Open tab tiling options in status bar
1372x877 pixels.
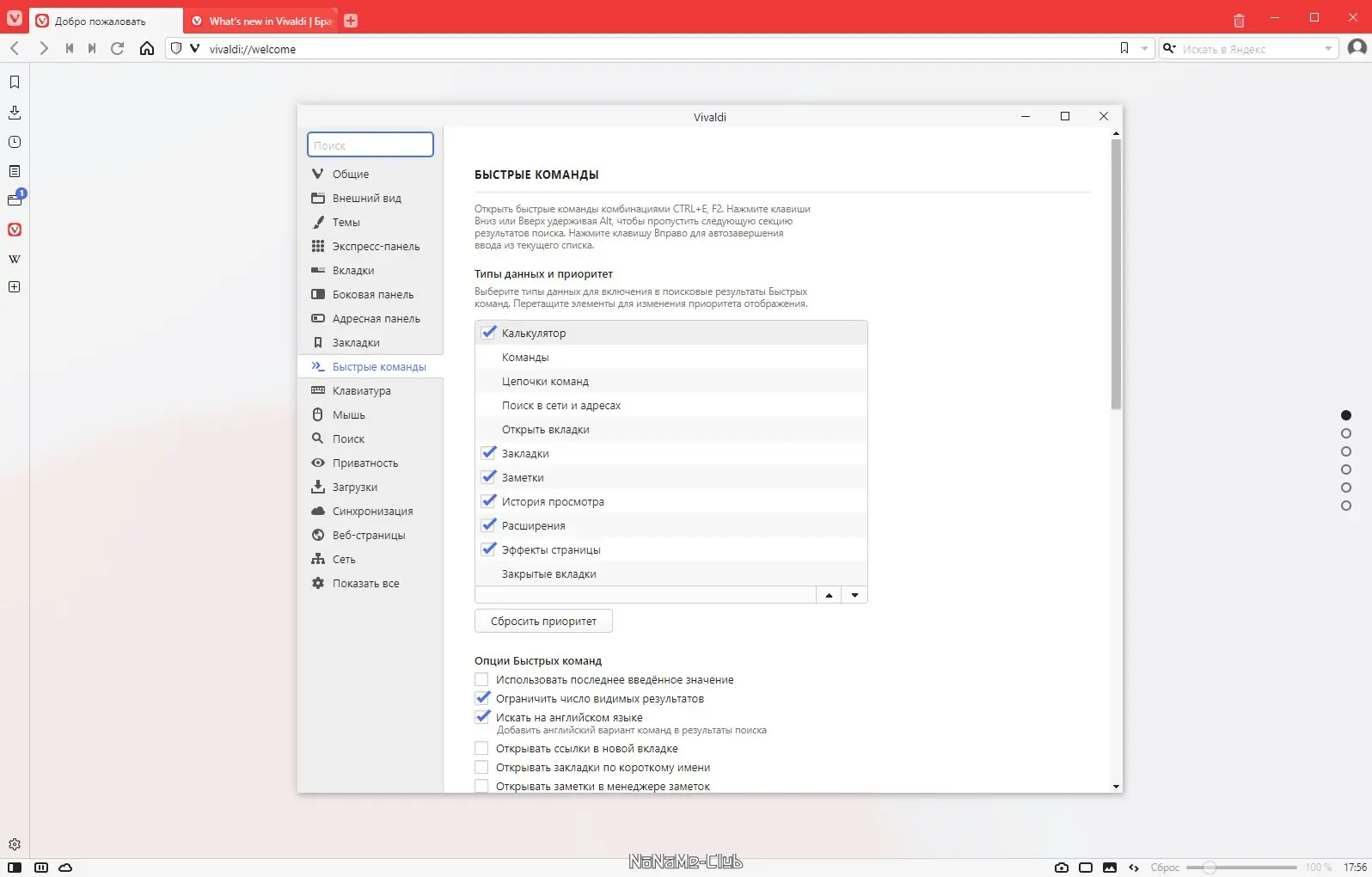pos(40,868)
